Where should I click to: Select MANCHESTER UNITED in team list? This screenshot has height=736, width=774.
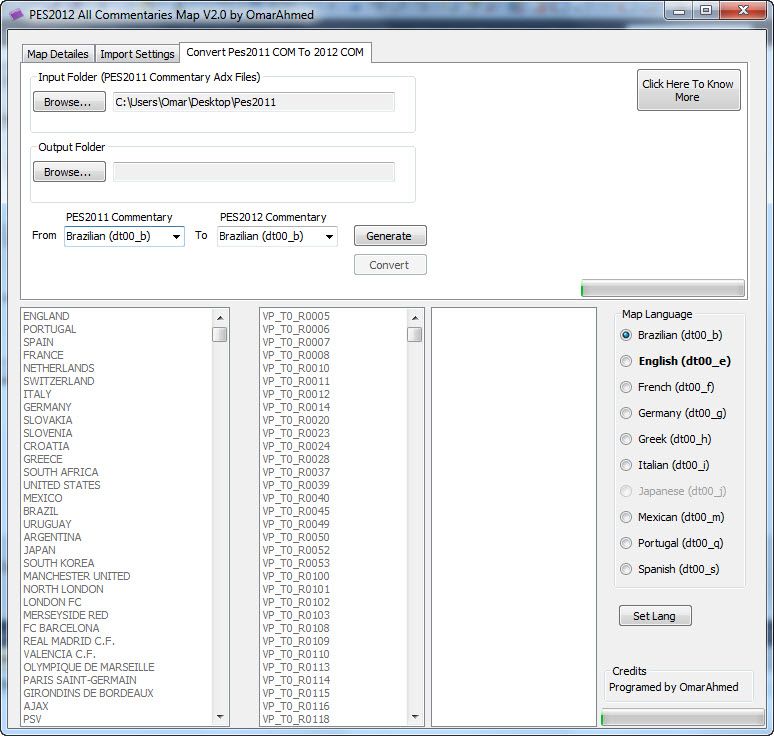pyautogui.click(x=77, y=577)
